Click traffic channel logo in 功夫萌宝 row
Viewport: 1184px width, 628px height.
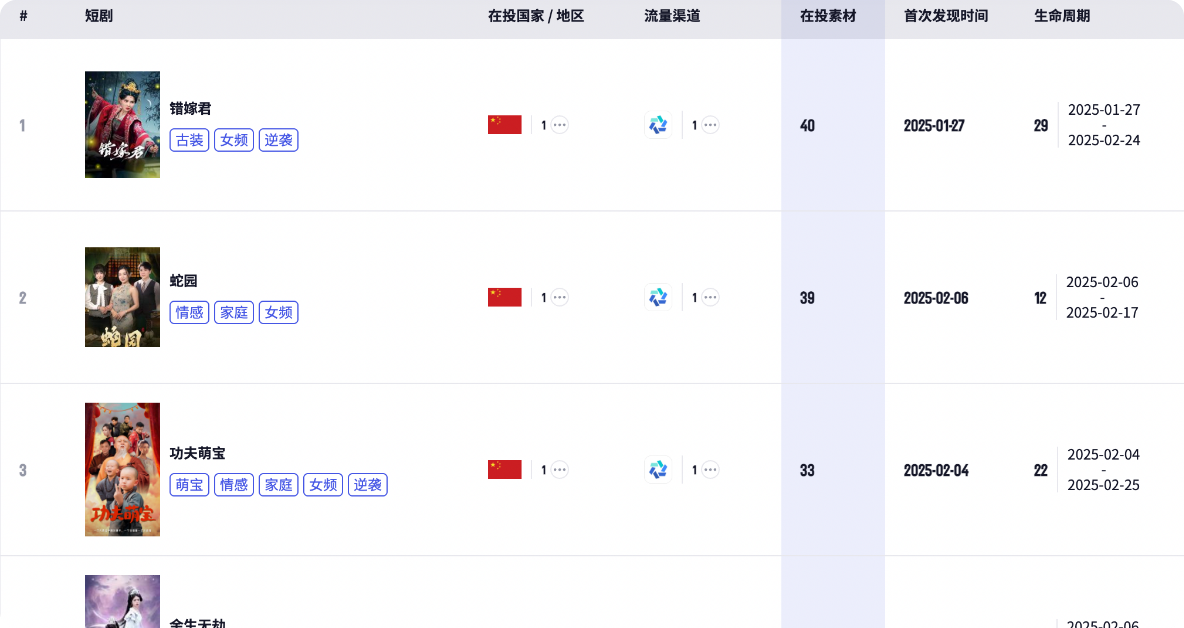pyautogui.click(x=658, y=469)
